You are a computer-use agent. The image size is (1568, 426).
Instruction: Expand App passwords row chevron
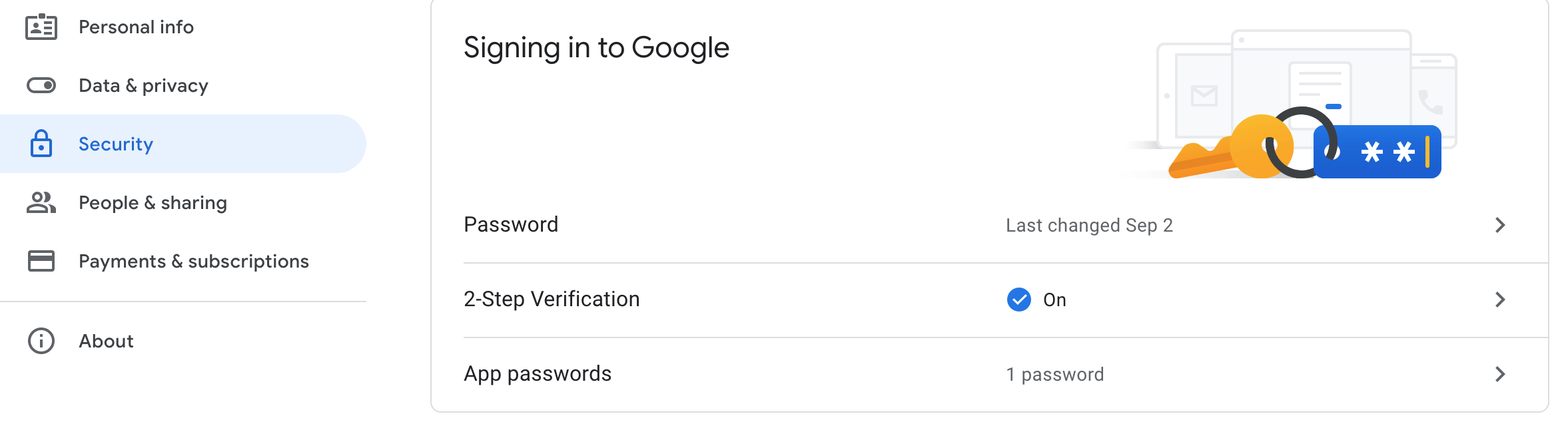point(1500,374)
